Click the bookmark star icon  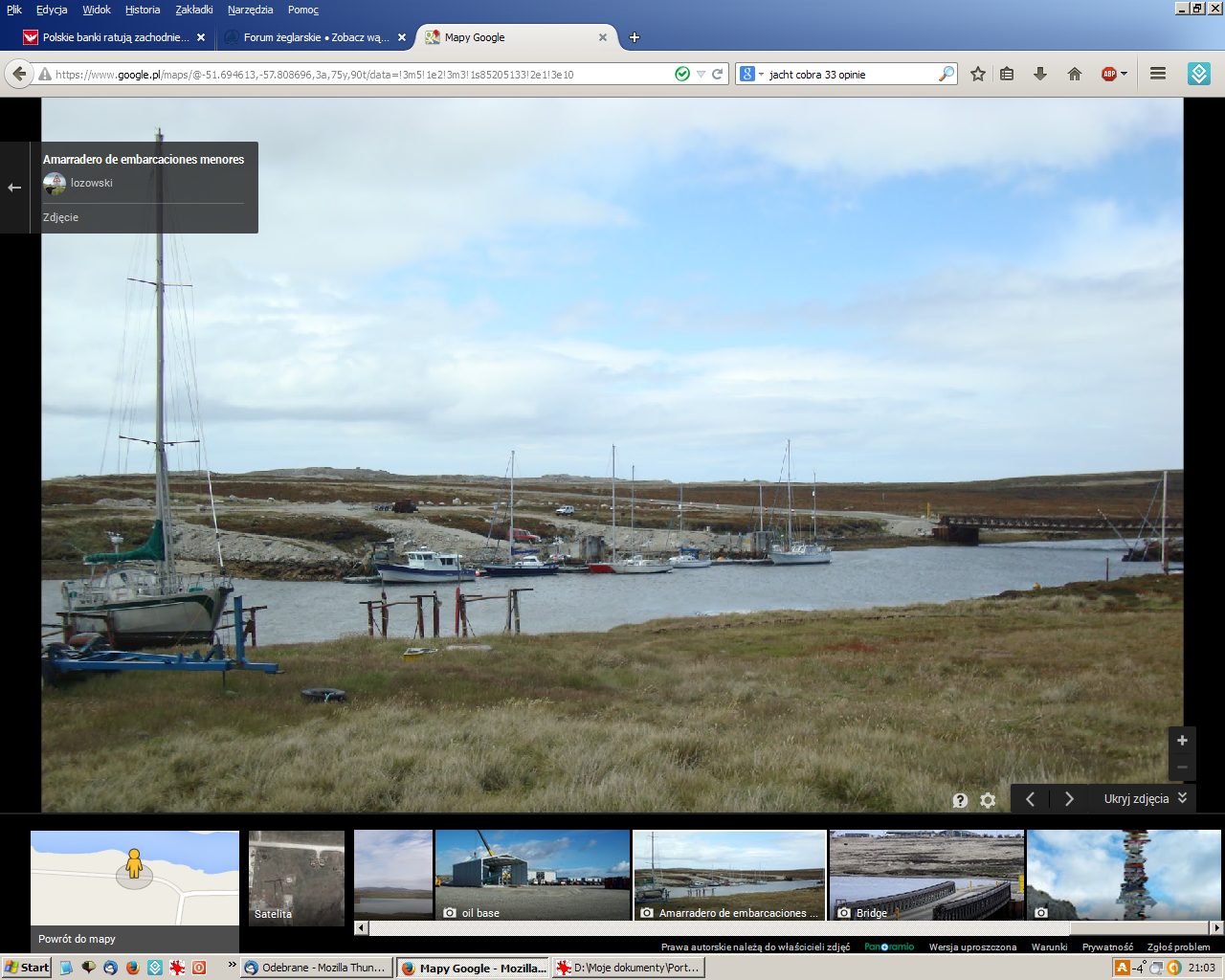click(977, 74)
